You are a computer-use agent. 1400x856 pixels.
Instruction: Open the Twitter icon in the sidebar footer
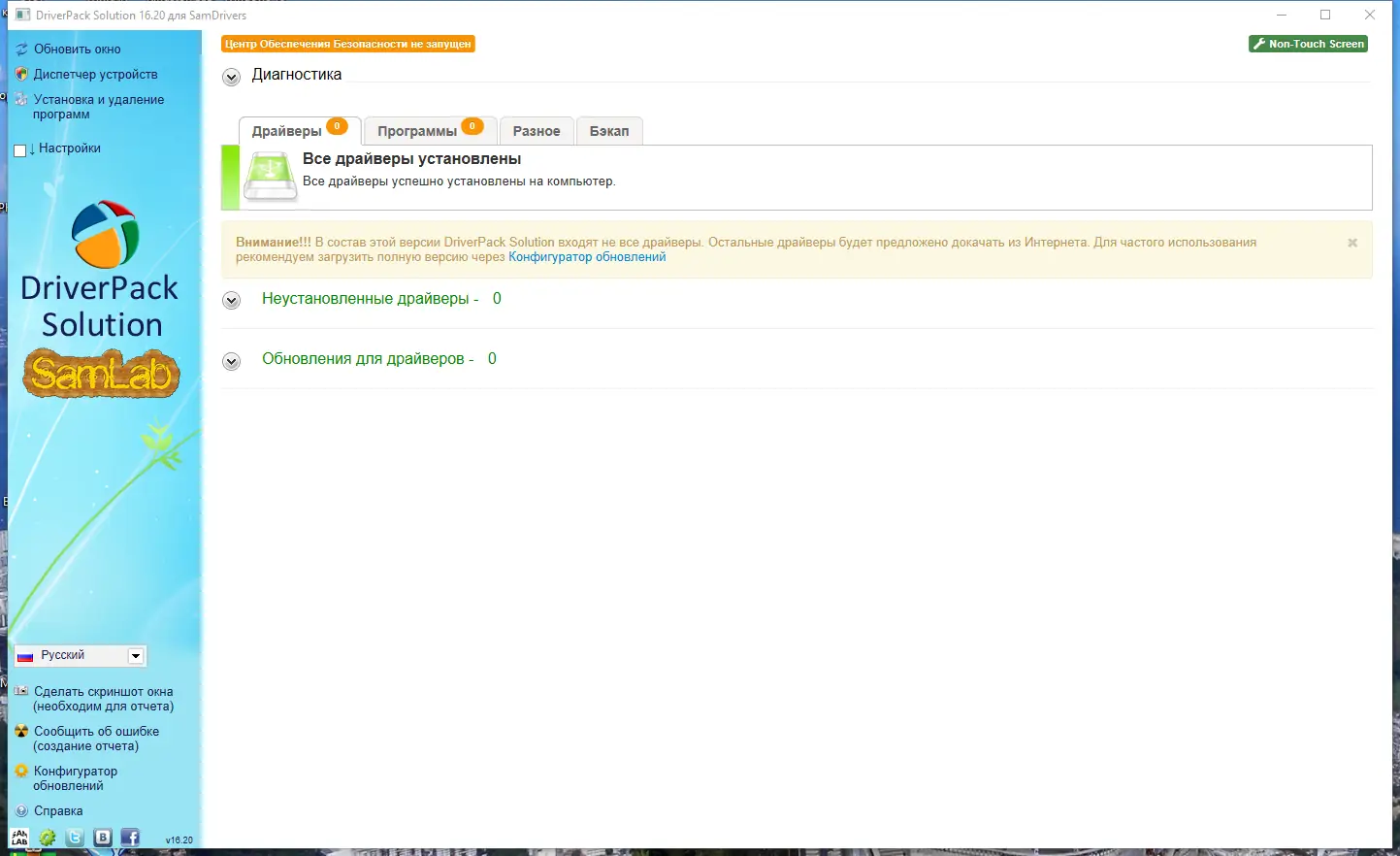[x=75, y=838]
